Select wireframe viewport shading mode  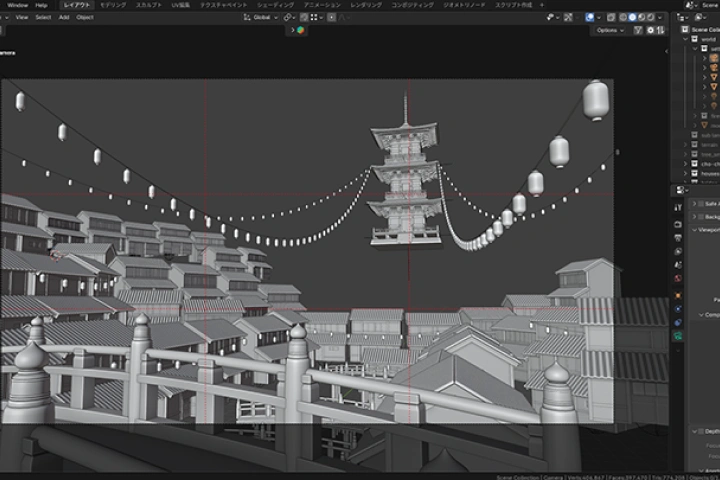[624, 17]
